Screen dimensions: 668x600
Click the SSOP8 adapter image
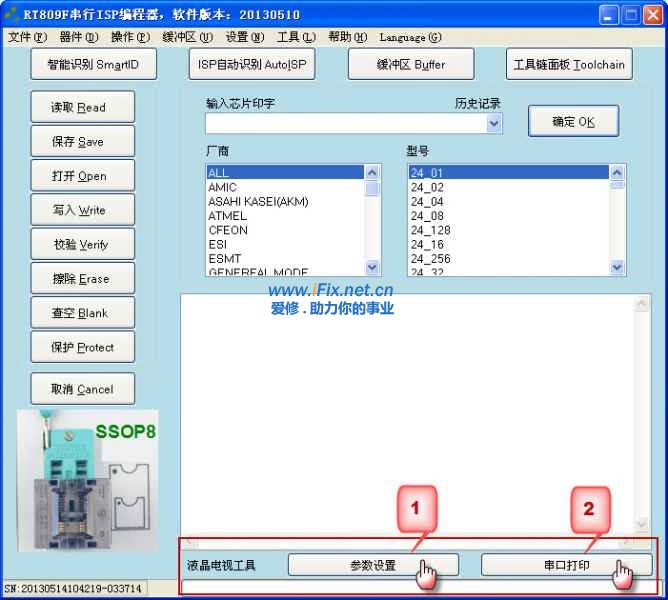(88, 480)
